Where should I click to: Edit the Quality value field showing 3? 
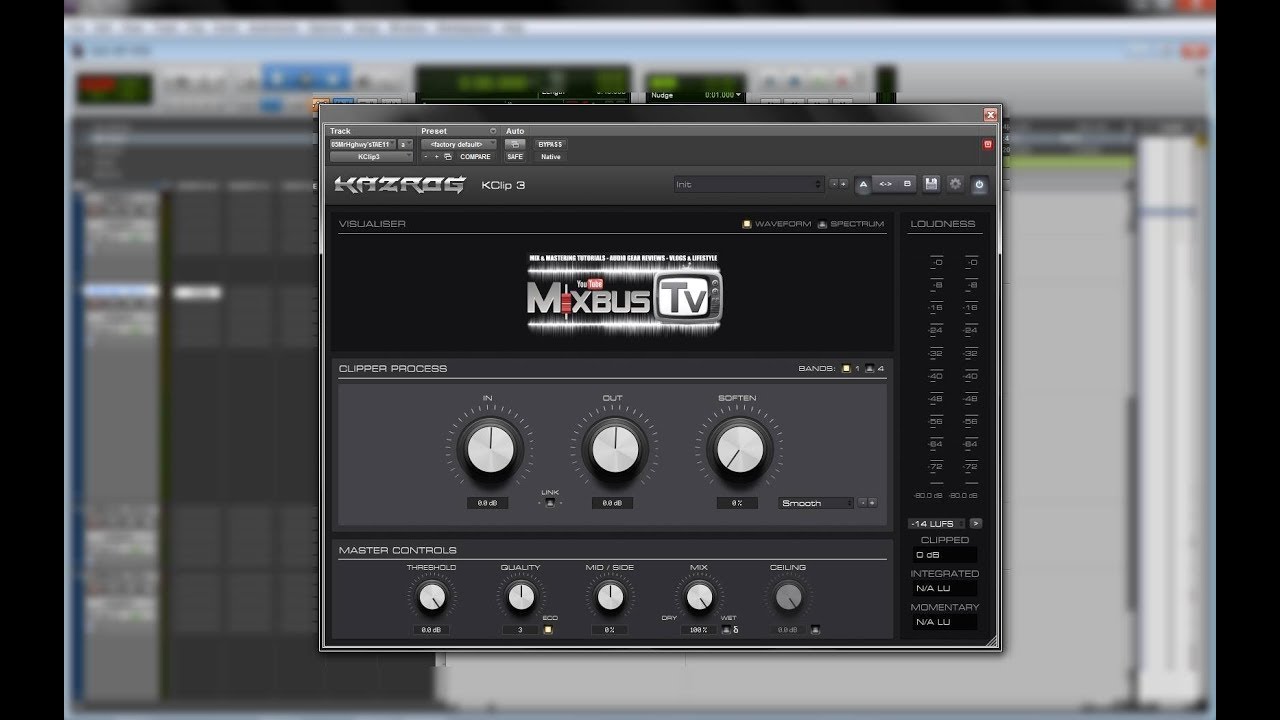pyautogui.click(x=520, y=630)
